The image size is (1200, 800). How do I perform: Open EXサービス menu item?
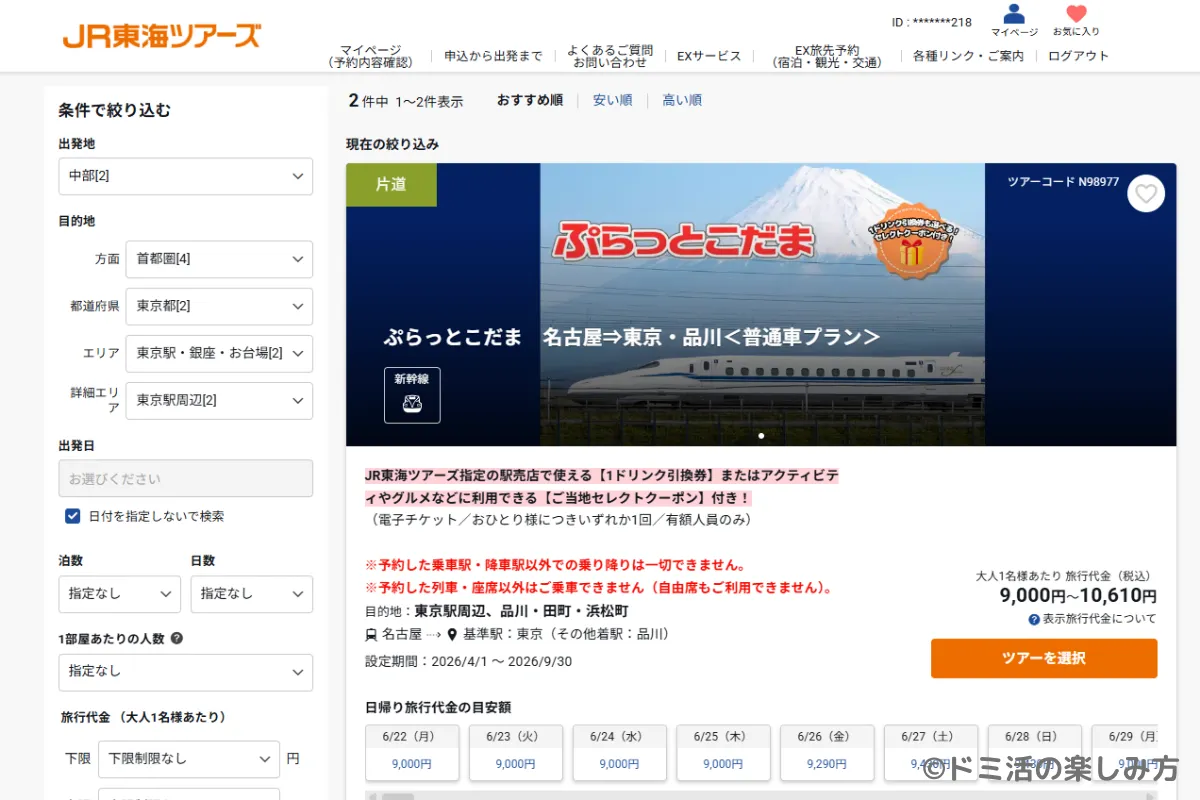point(709,56)
